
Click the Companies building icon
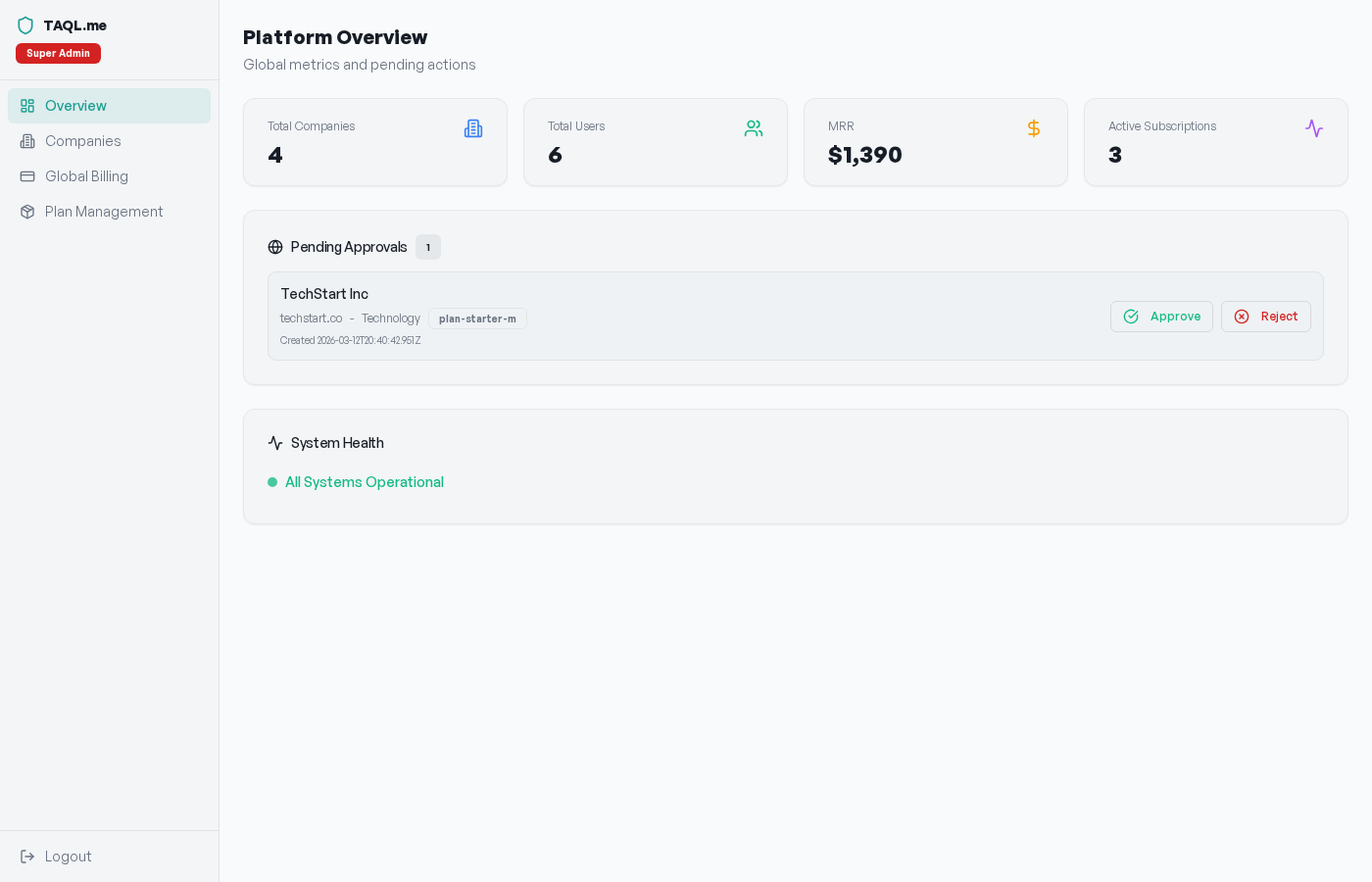27,140
